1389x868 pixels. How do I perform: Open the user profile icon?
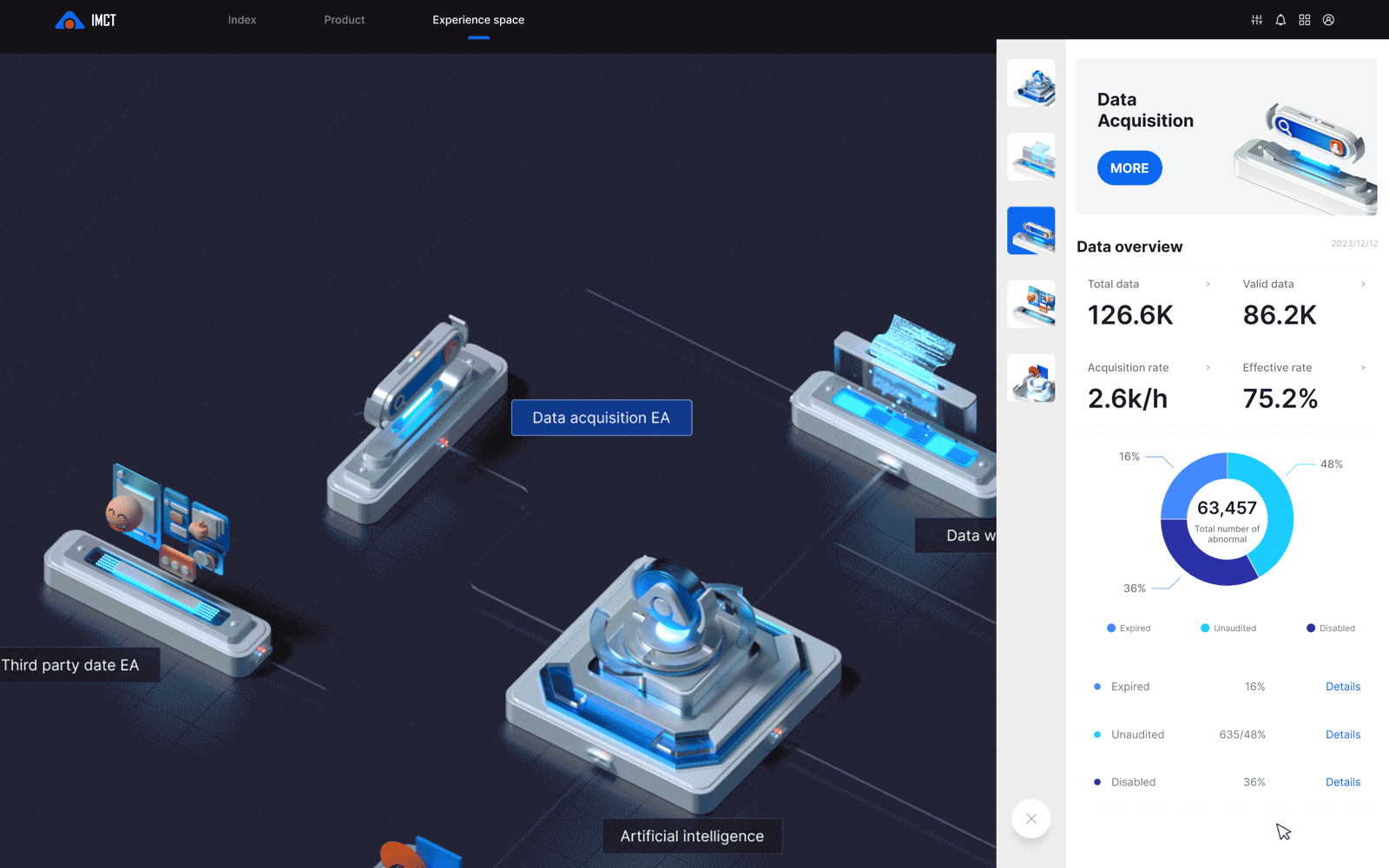click(x=1328, y=20)
